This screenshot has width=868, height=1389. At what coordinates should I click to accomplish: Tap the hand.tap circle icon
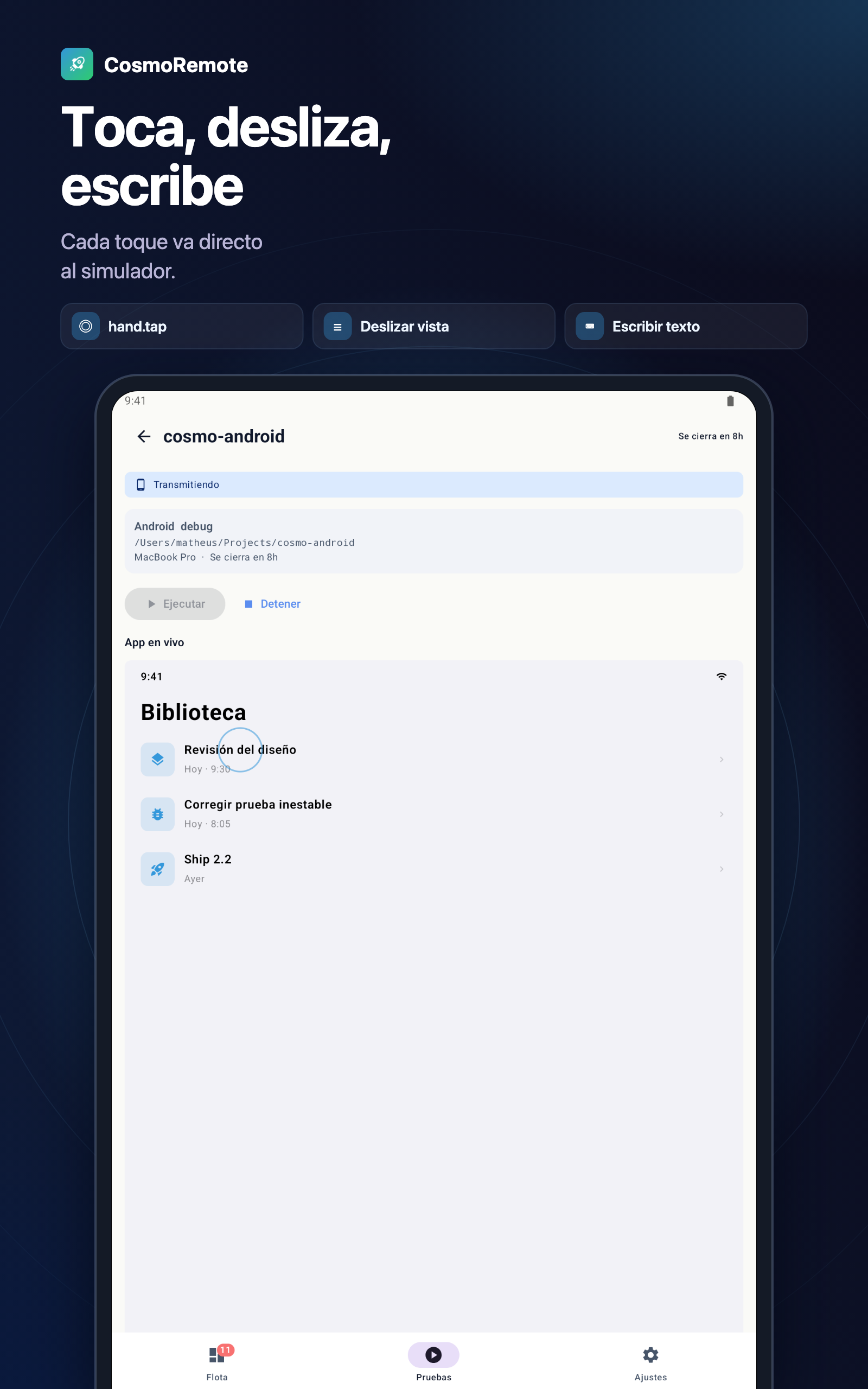(x=86, y=326)
